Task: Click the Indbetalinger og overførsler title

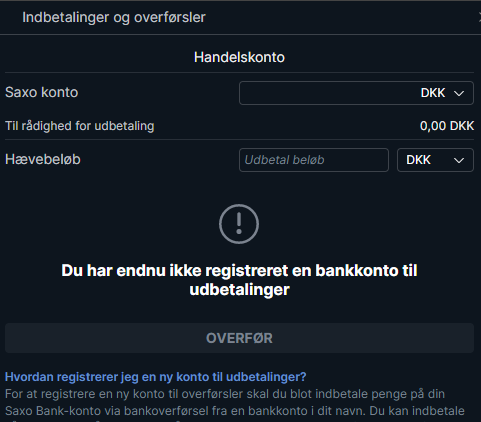Action: (x=114, y=17)
